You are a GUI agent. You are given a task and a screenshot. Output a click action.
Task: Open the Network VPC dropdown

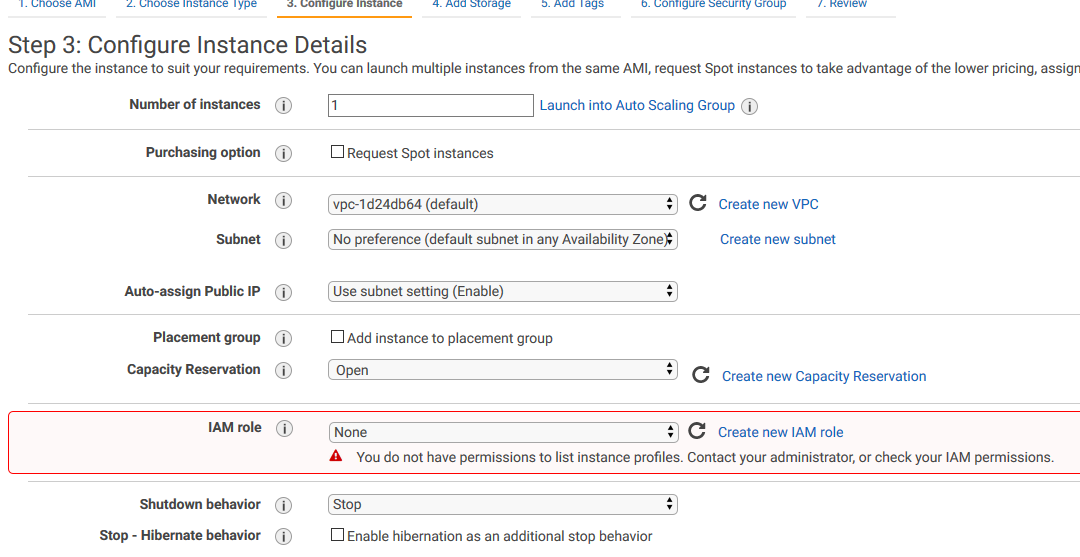(x=503, y=204)
